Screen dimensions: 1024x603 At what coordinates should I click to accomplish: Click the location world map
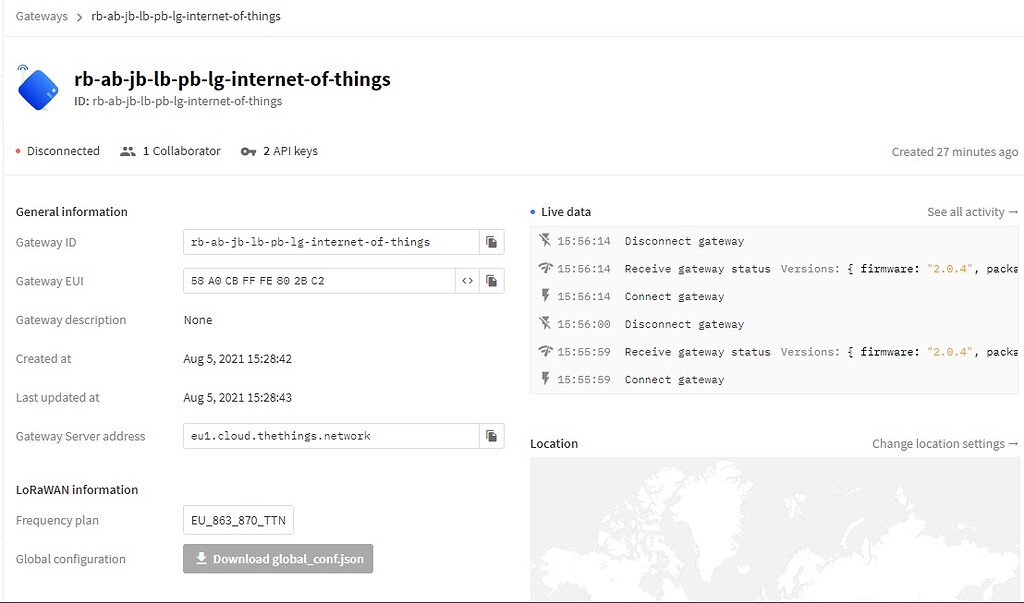(775, 530)
